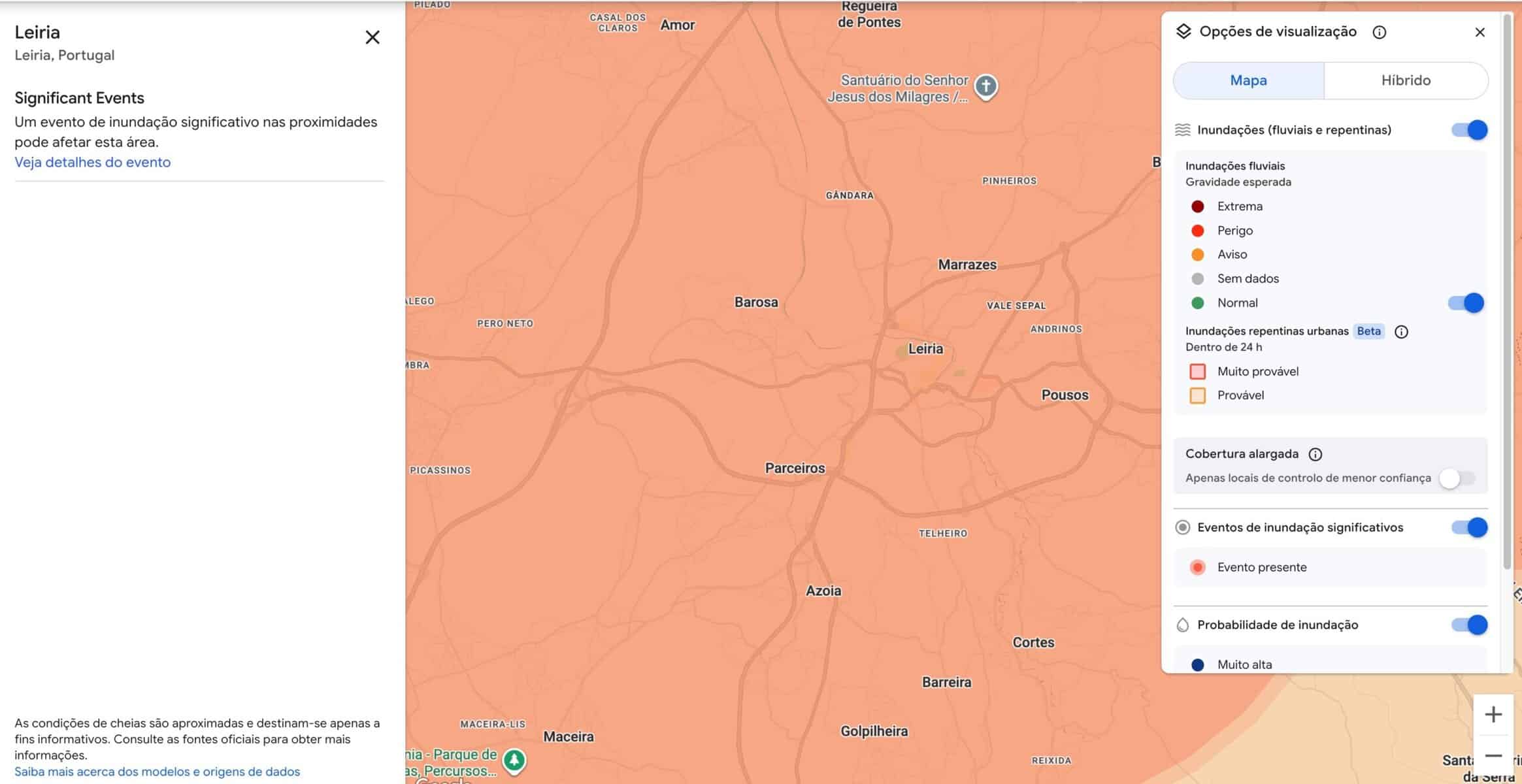Disable the Inundações (fluviais e repentinas) toggle
Image resolution: width=1522 pixels, height=784 pixels.
(x=1469, y=130)
